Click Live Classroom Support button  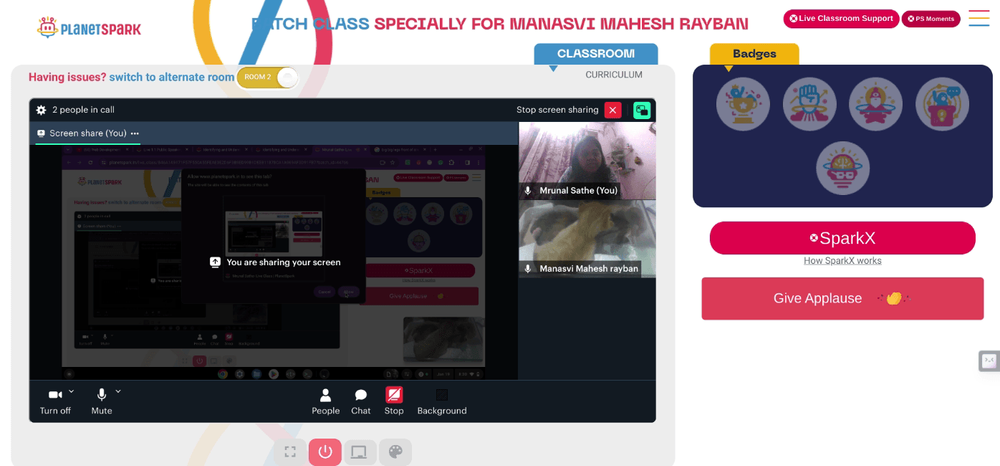tap(841, 18)
